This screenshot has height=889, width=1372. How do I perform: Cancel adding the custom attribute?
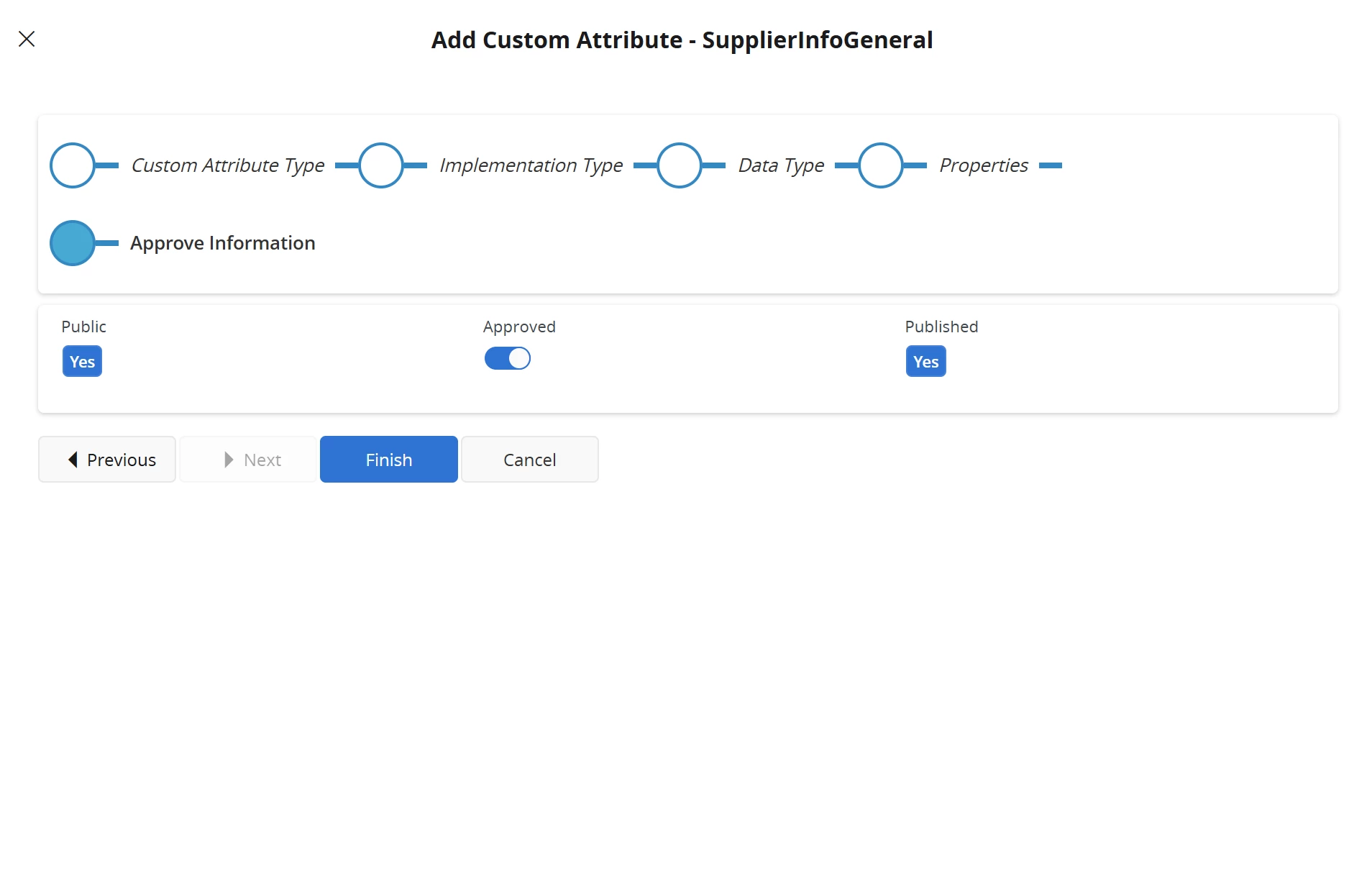530,460
